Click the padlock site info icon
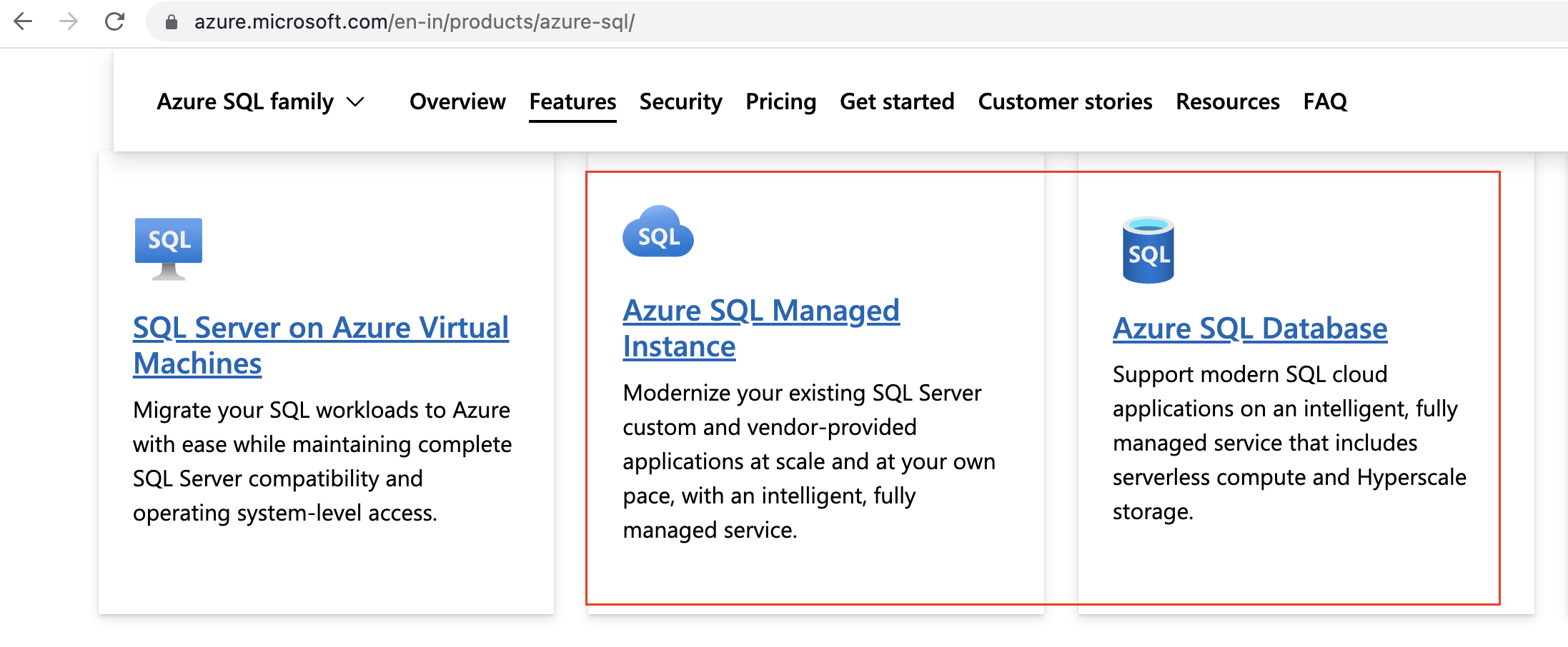Viewport: 1568px width, 647px height. (172, 22)
